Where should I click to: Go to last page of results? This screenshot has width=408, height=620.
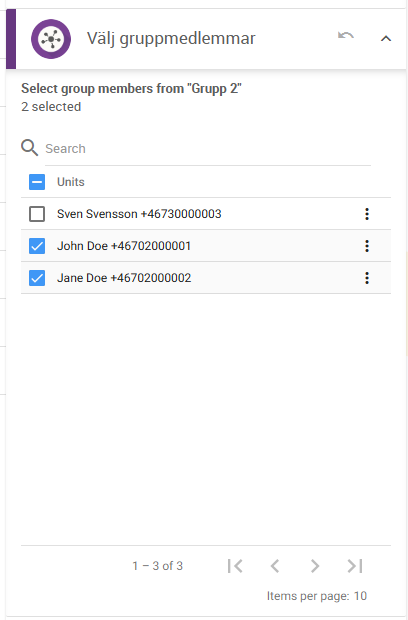[355, 566]
